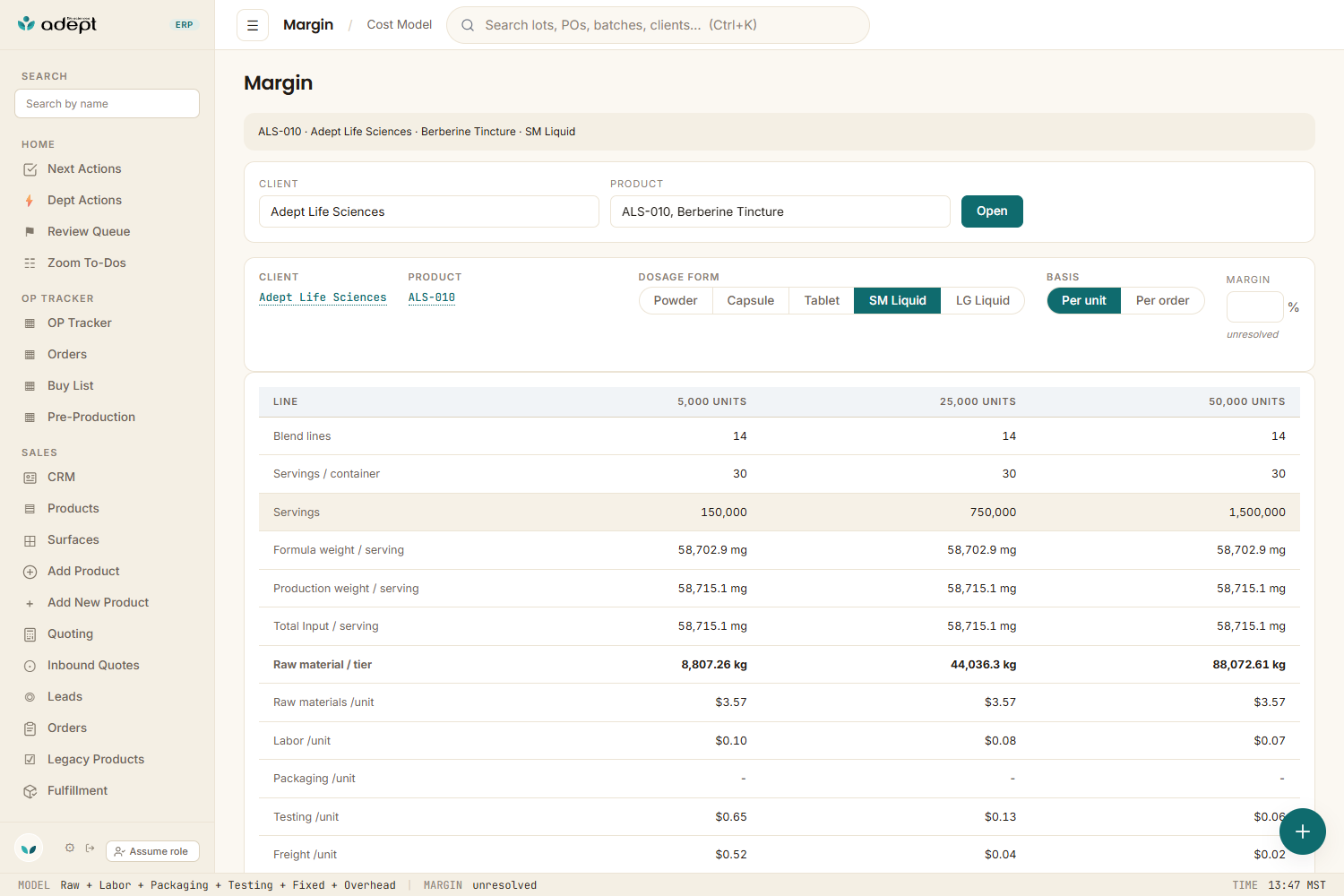Click the Quoting calculator icon

(x=30, y=634)
